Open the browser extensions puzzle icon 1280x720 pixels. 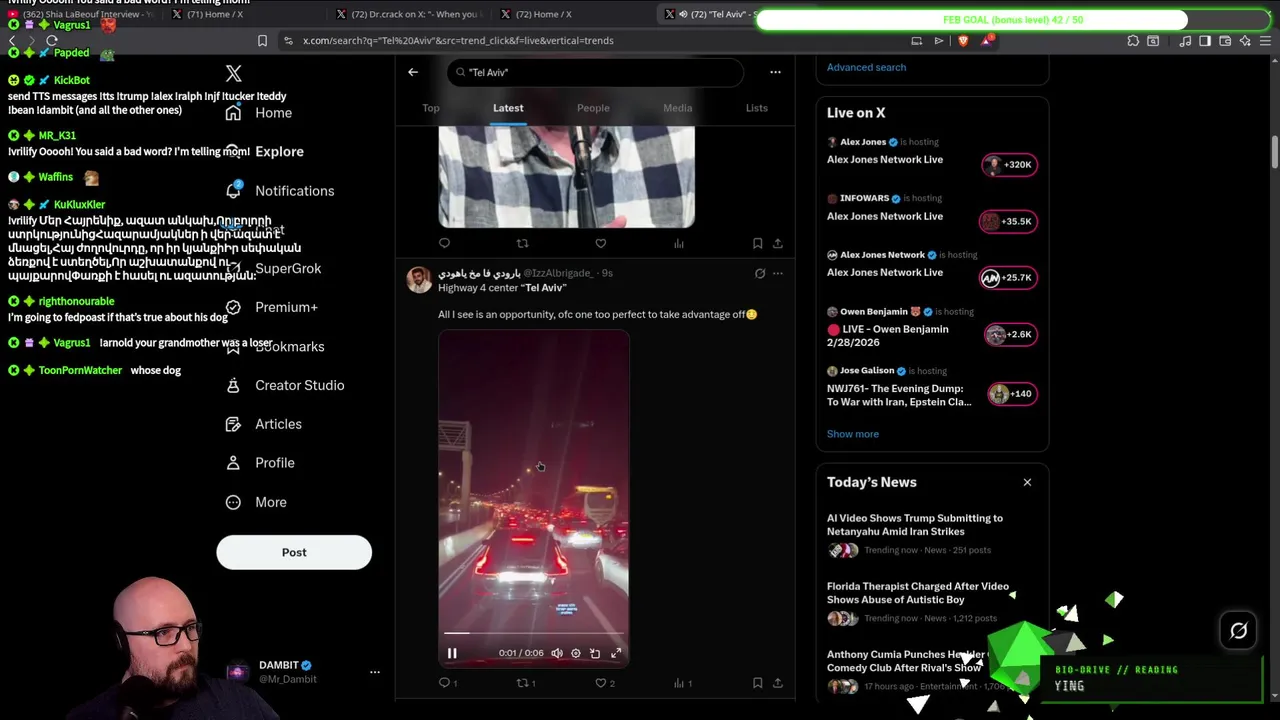coord(1133,41)
